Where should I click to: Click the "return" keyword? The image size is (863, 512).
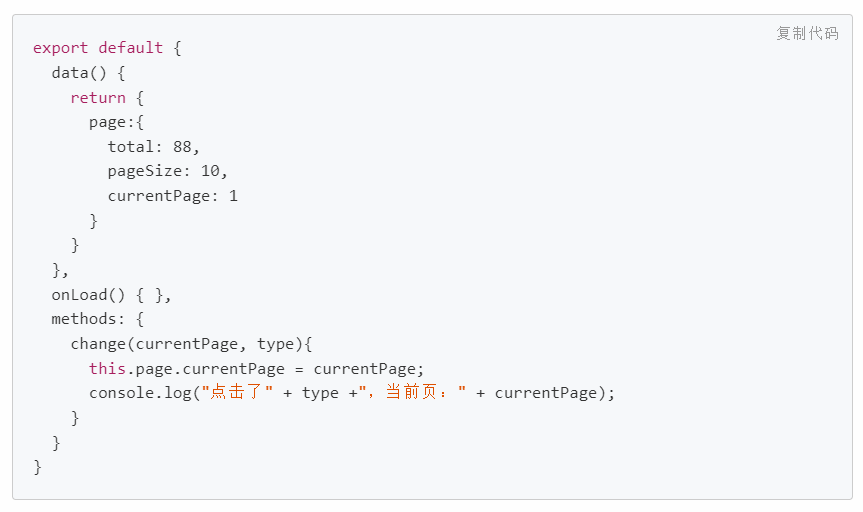coord(98,98)
